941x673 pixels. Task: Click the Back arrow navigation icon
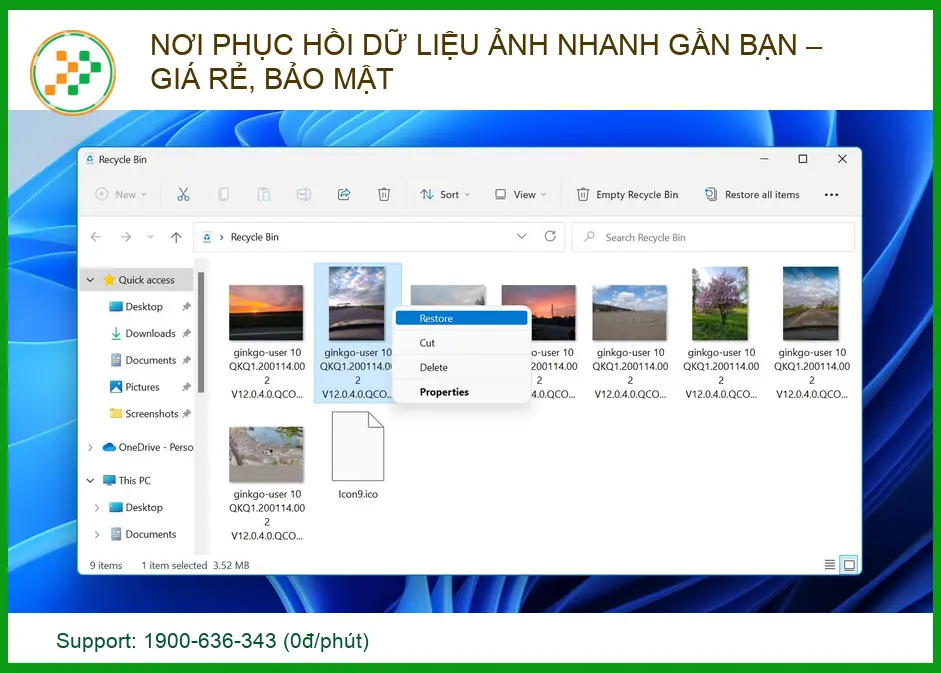click(x=96, y=237)
